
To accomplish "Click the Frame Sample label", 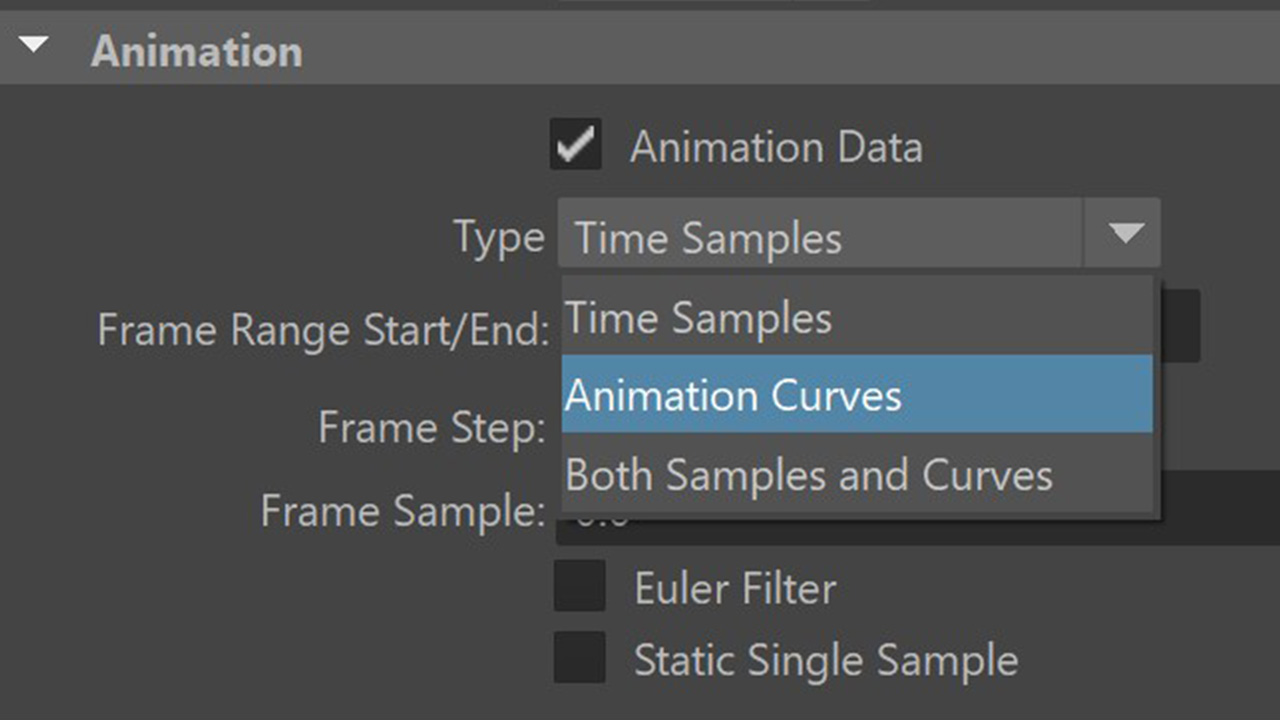I will pyautogui.click(x=403, y=512).
